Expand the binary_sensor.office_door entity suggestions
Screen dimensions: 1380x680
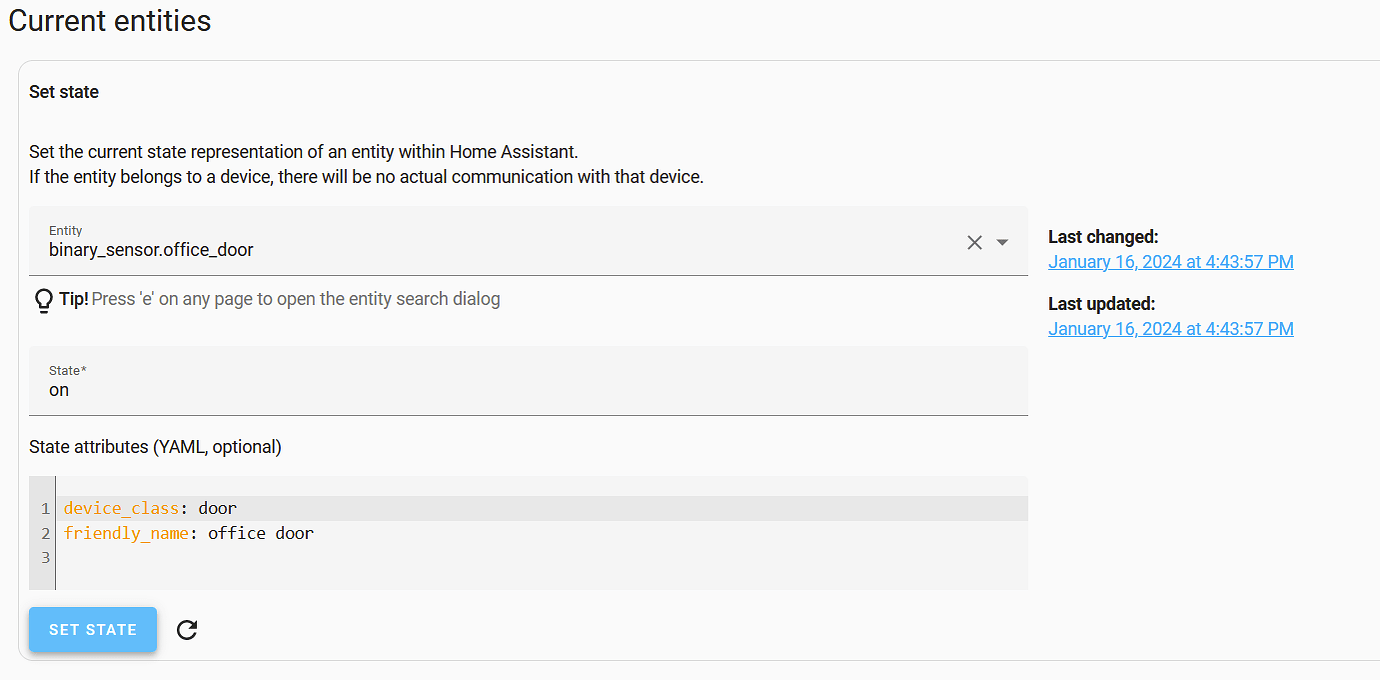1002,242
